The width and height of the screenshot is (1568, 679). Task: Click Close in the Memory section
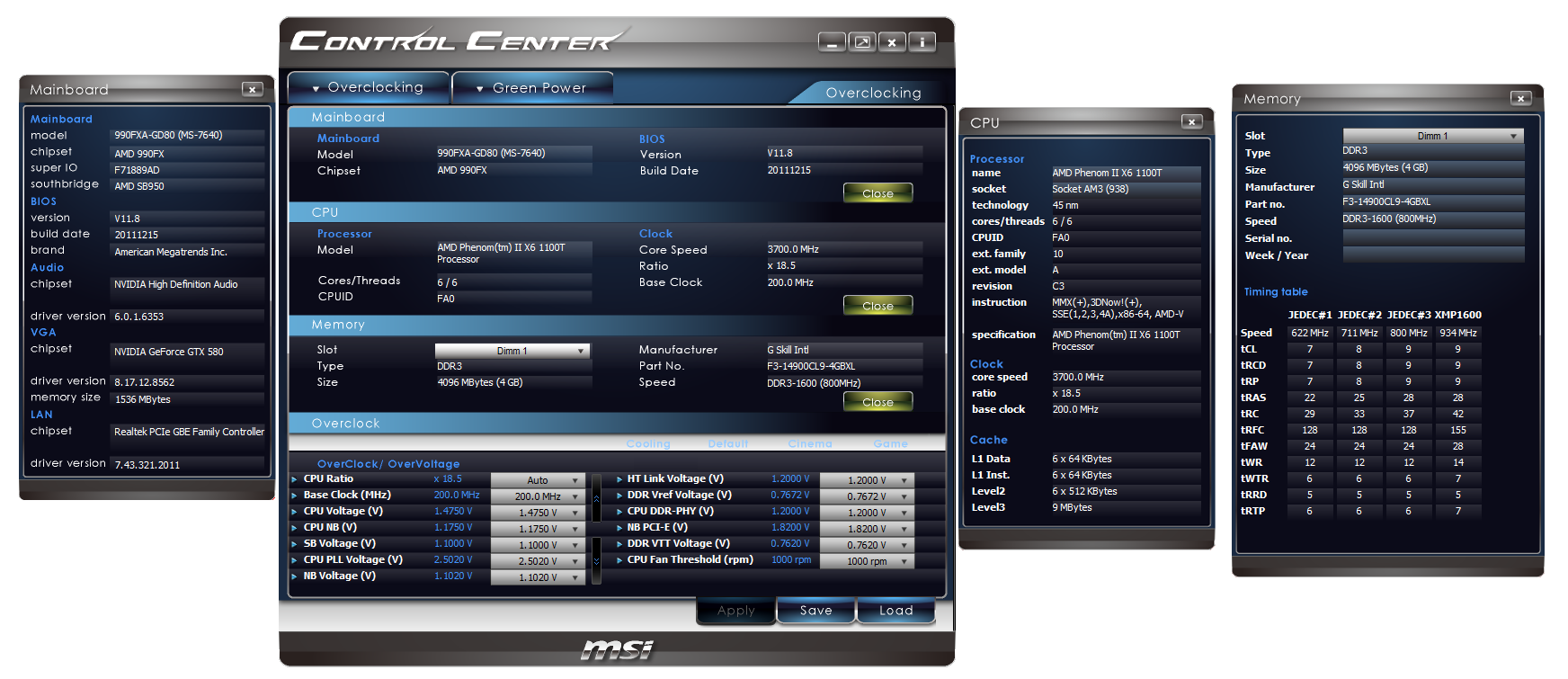878,402
